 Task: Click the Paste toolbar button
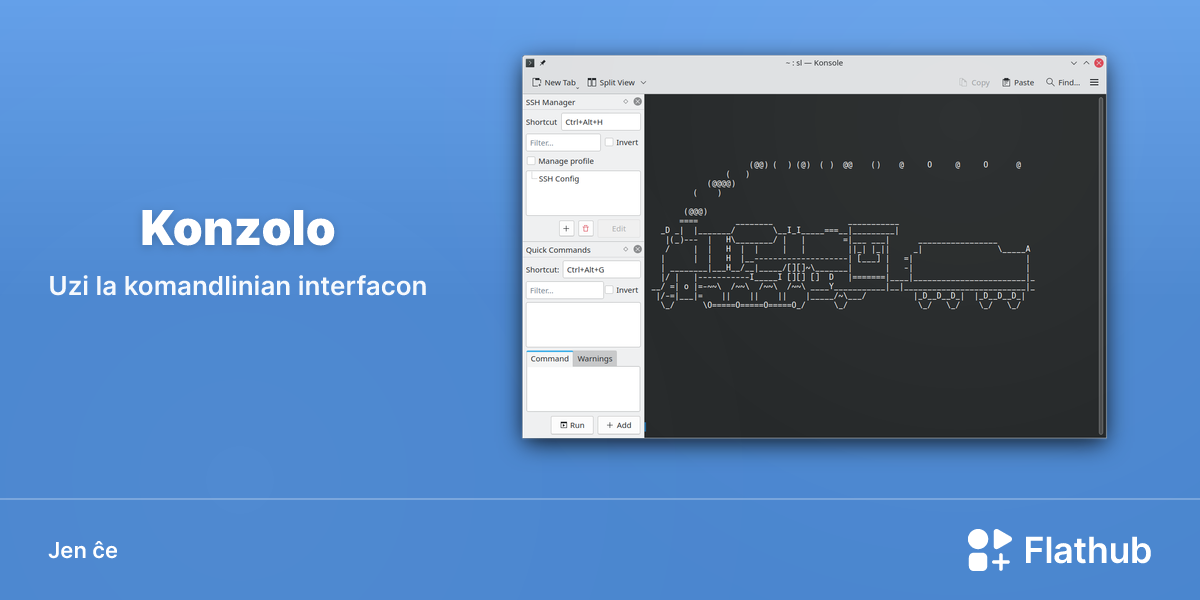[x=1018, y=82]
